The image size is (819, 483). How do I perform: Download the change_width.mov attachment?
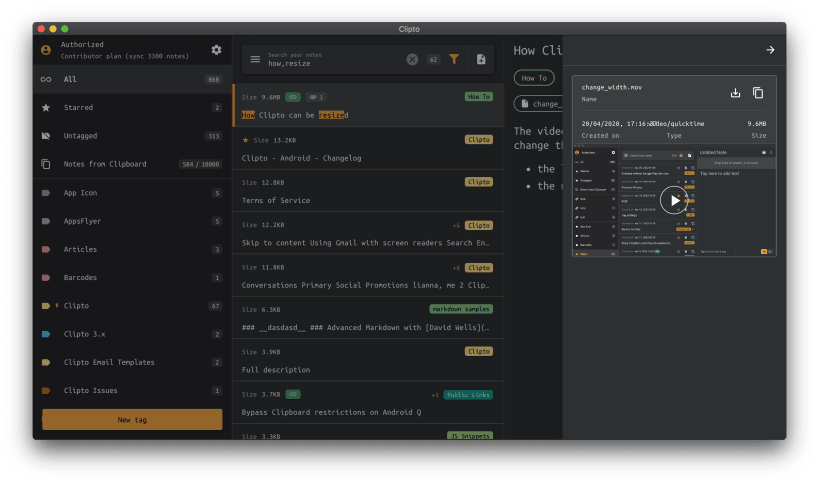(735, 93)
